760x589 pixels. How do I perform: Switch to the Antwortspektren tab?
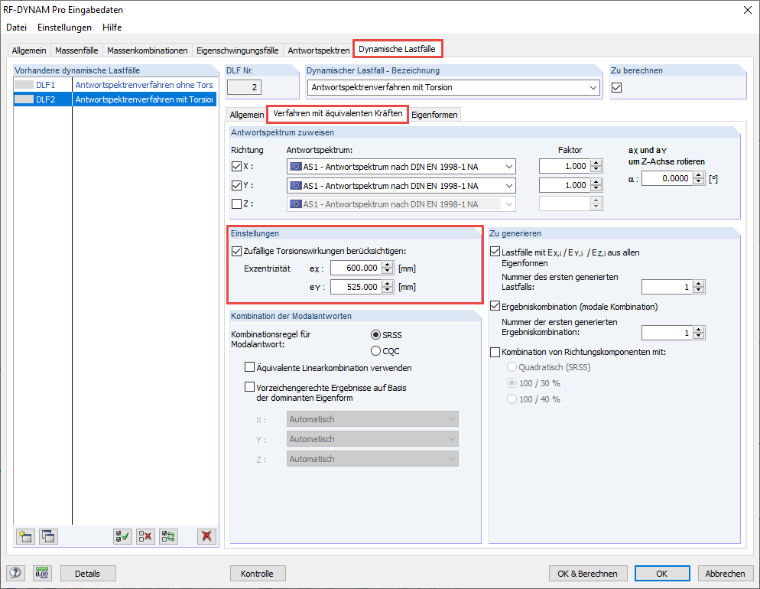[x=318, y=50]
